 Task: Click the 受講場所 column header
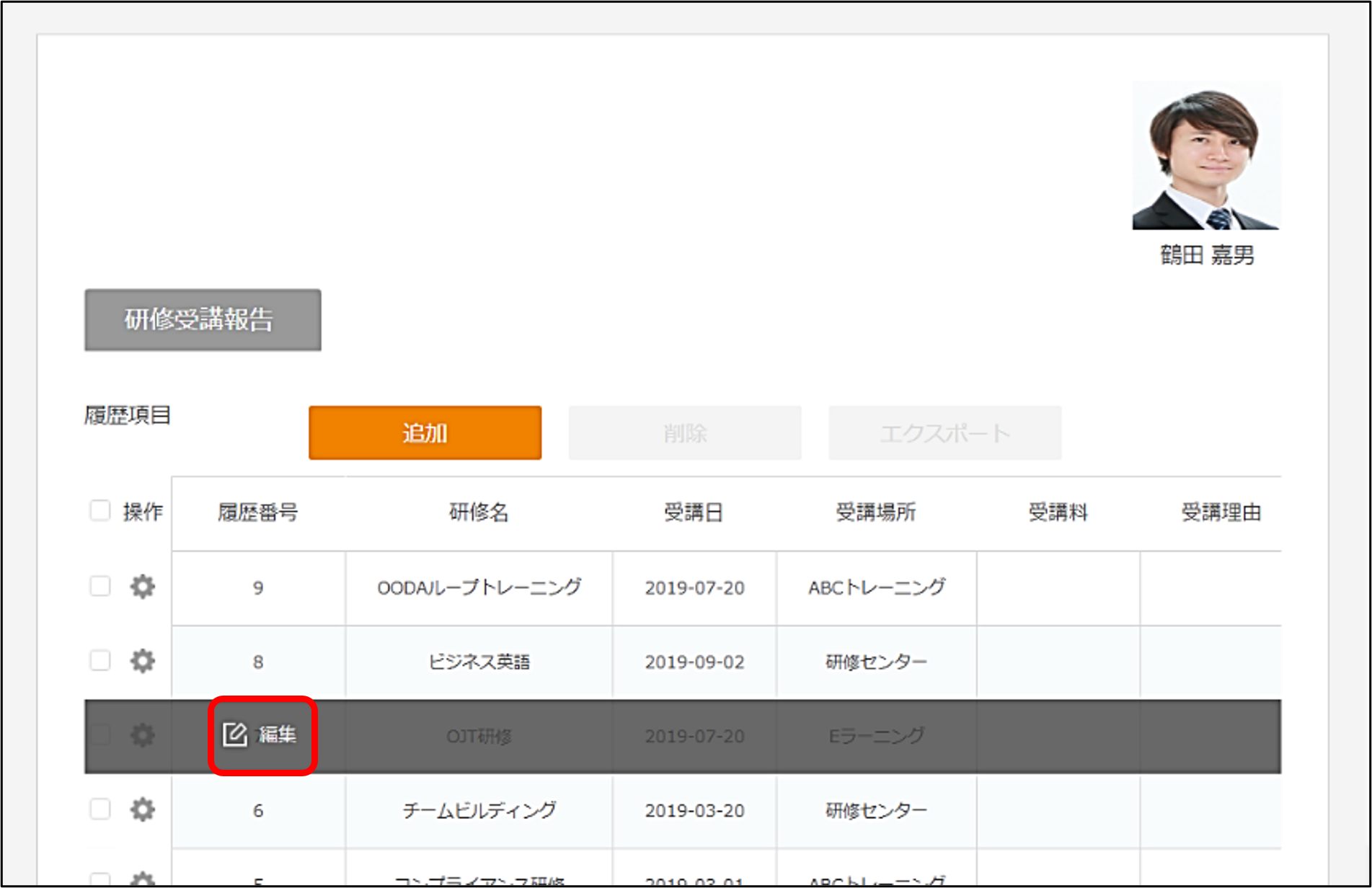pyautogui.click(x=876, y=512)
